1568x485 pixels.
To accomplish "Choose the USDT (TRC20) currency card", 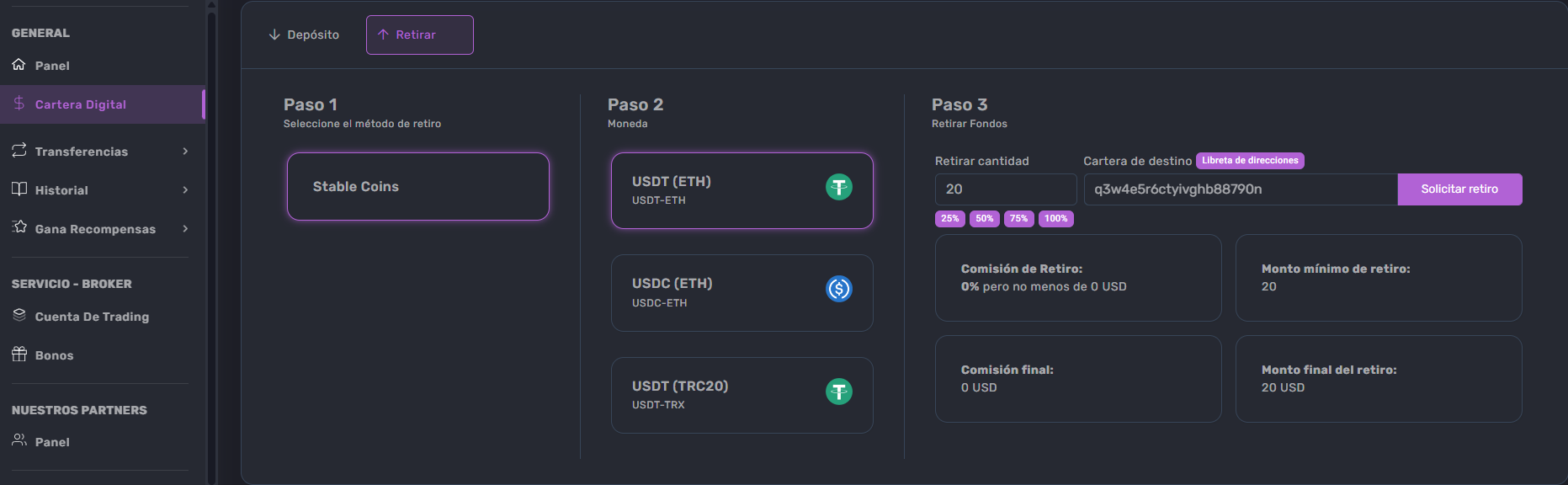I will pyautogui.click(x=742, y=395).
